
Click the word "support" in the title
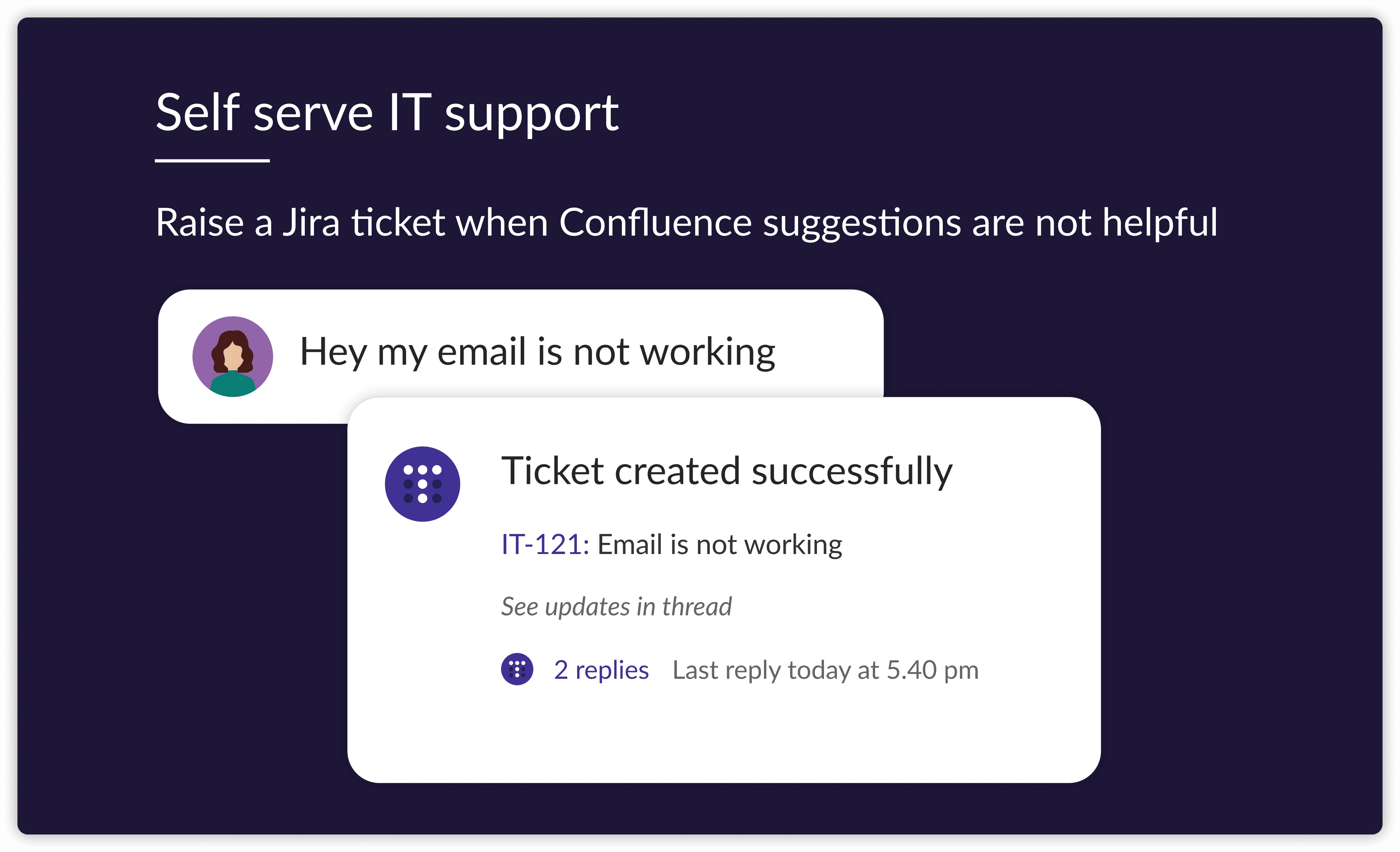(x=531, y=114)
